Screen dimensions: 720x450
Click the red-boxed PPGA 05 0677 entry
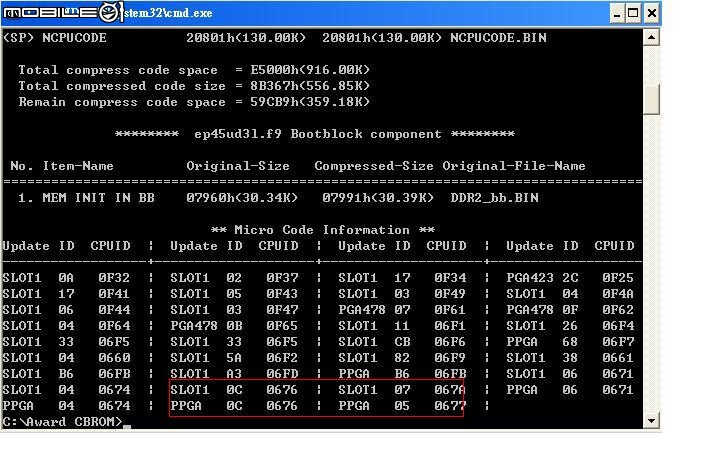tap(402, 406)
